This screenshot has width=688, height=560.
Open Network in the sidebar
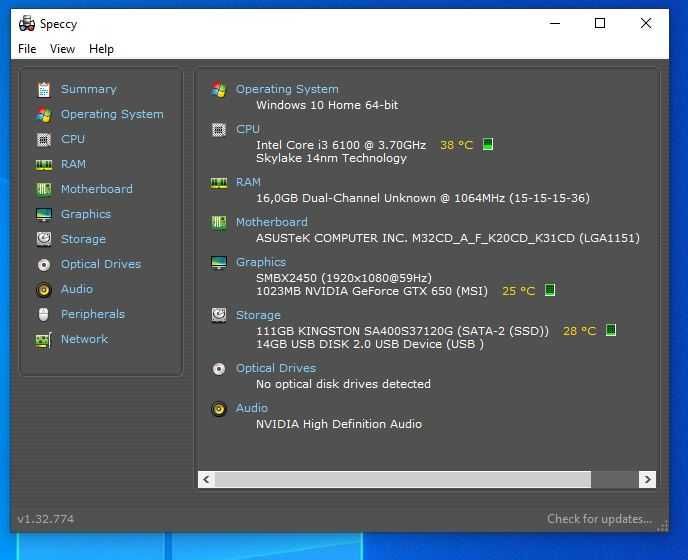(x=84, y=339)
